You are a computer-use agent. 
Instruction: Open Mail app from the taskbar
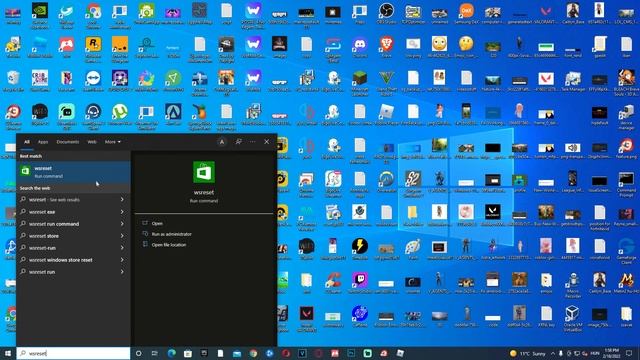pos(237,353)
